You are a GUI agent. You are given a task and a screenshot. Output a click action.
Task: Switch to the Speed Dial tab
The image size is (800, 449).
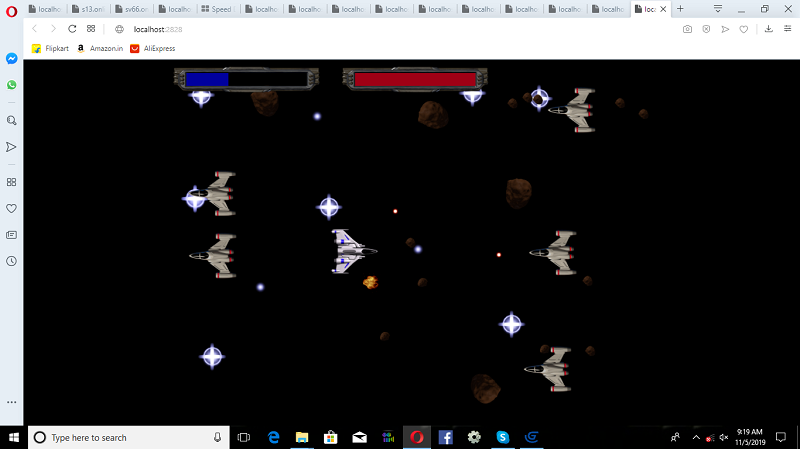coord(219,9)
